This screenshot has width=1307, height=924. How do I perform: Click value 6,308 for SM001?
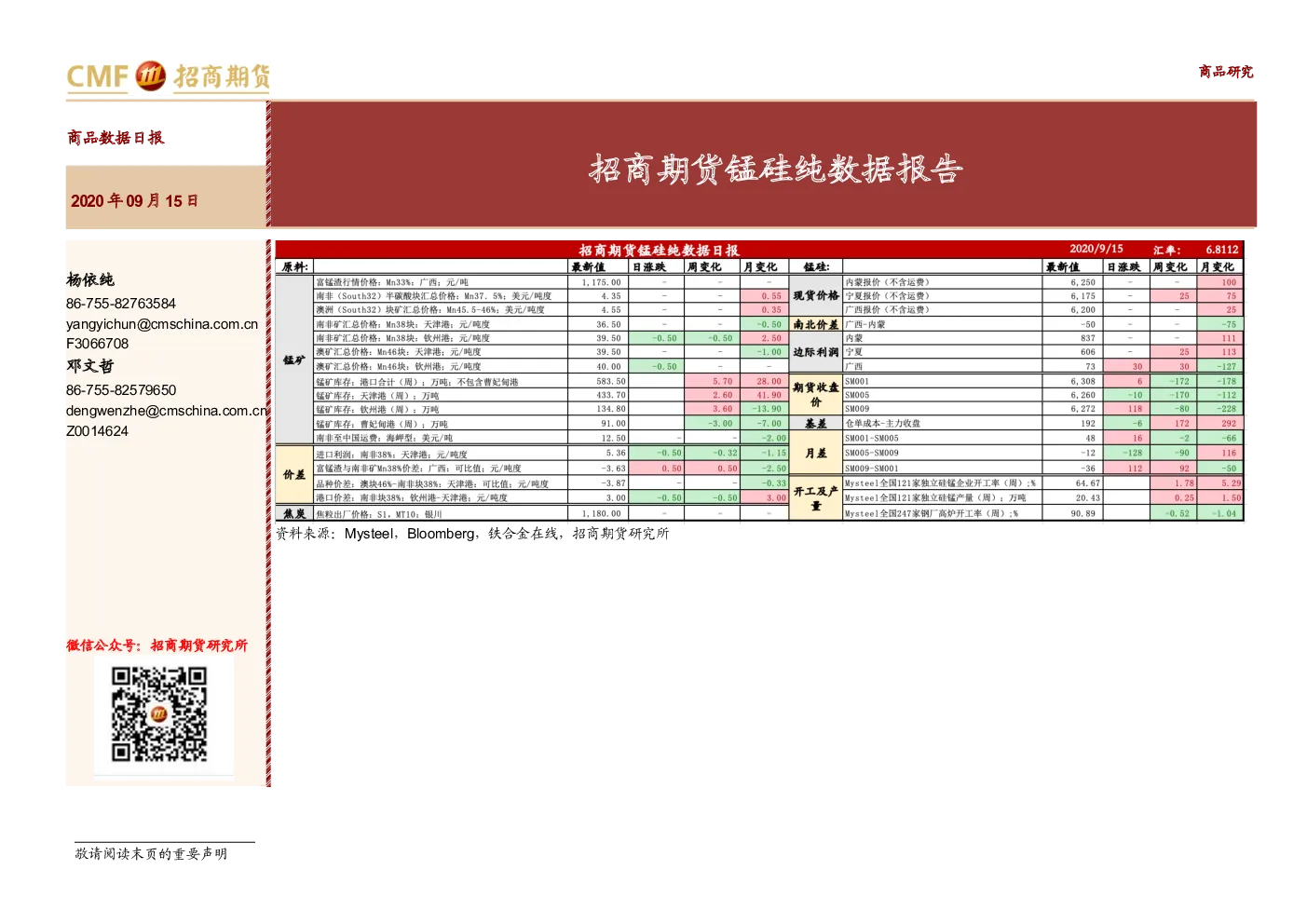click(x=1083, y=382)
